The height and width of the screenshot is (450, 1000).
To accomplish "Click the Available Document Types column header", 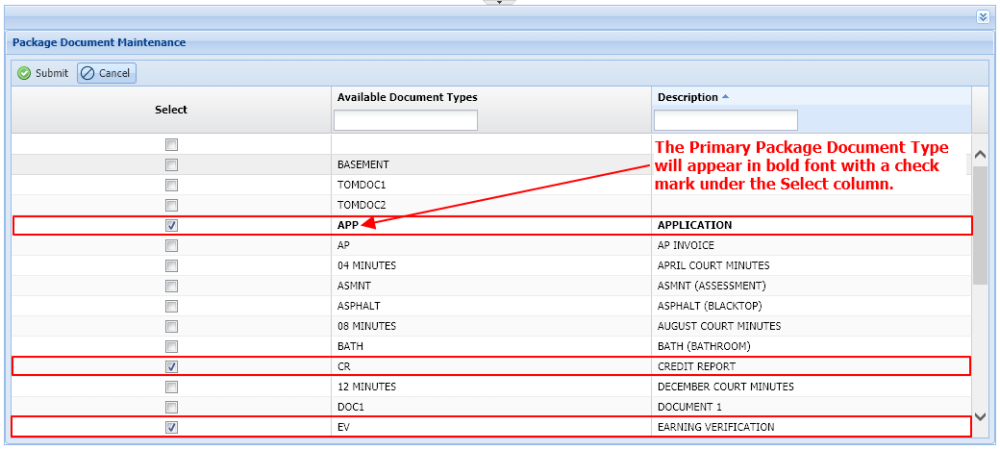I will tap(407, 97).
